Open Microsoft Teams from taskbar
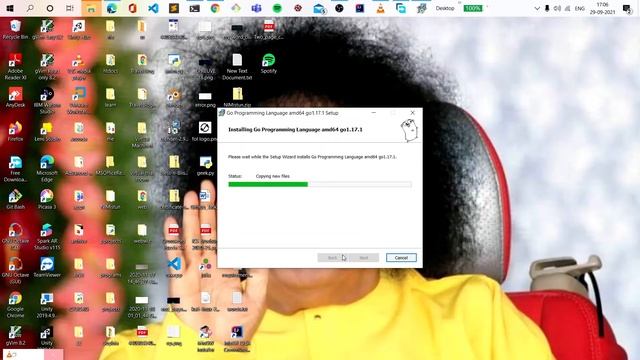This screenshot has height=360, width=640. 256,8
